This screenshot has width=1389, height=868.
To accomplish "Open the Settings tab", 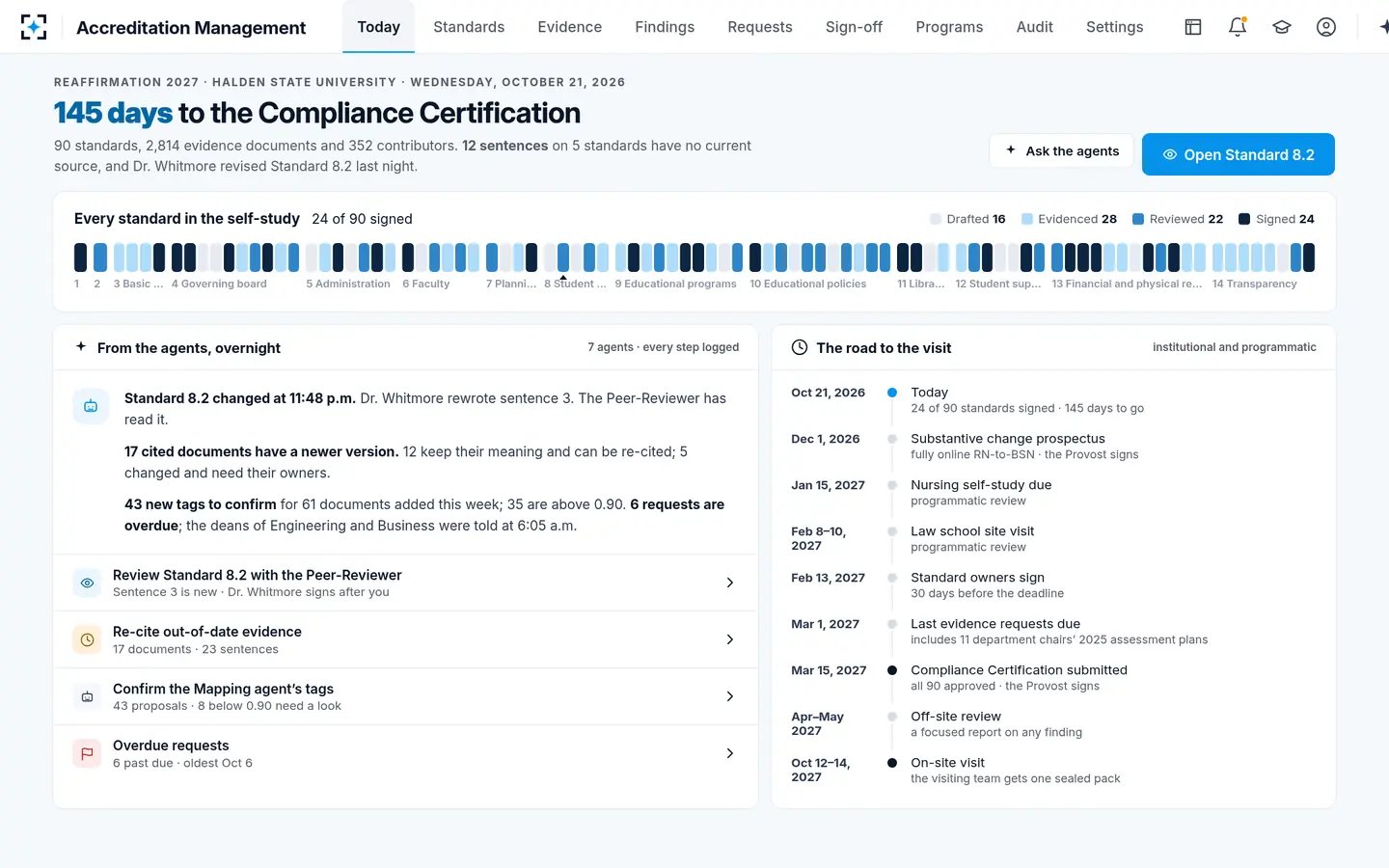I will pos(1114,27).
